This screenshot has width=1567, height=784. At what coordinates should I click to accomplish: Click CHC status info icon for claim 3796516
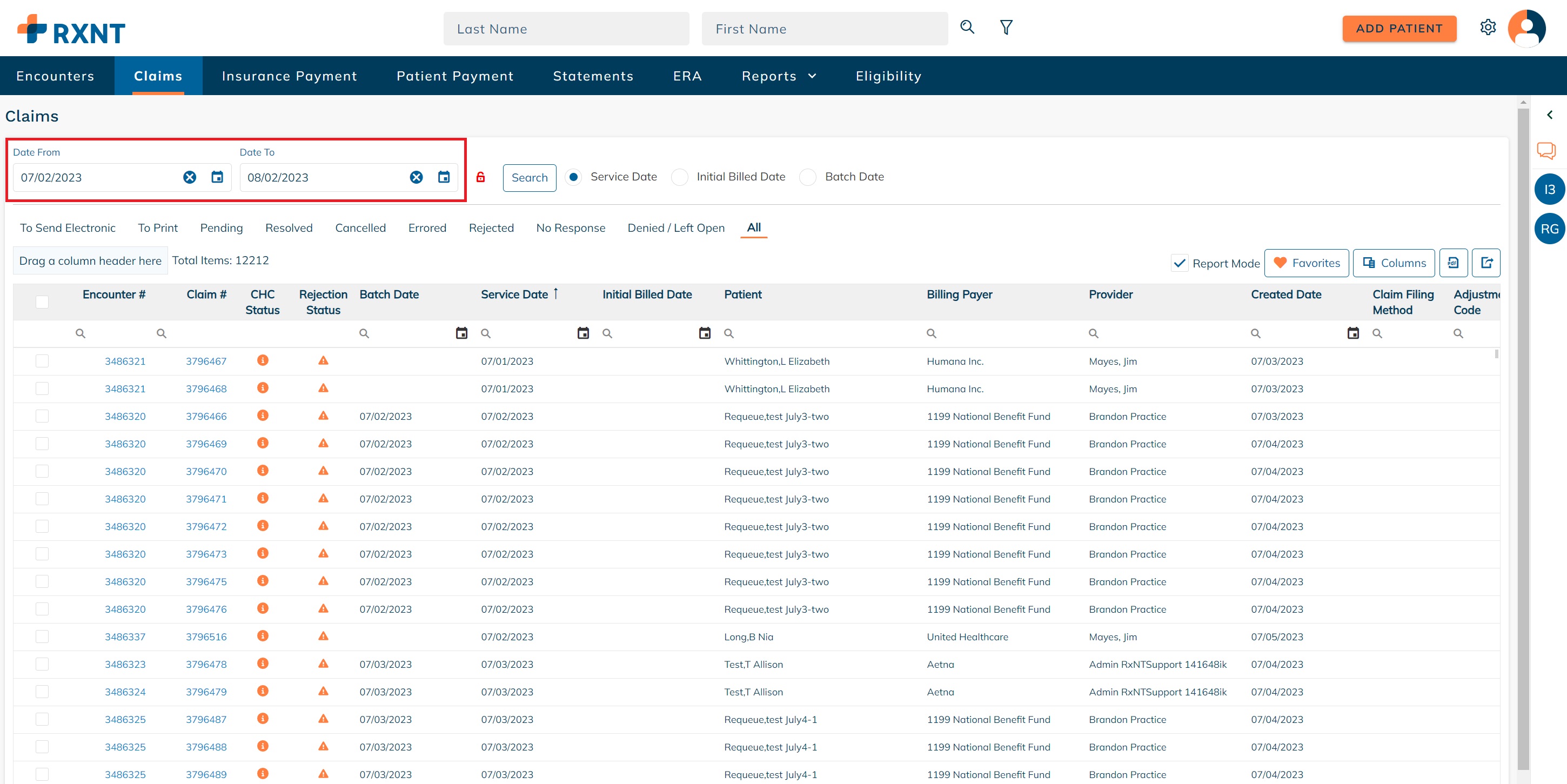tap(263, 635)
